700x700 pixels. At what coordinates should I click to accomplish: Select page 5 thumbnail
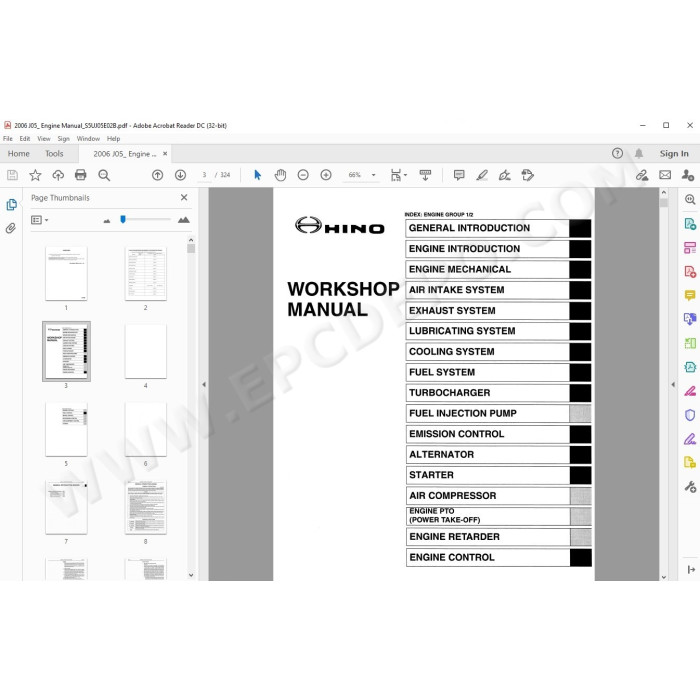point(66,429)
